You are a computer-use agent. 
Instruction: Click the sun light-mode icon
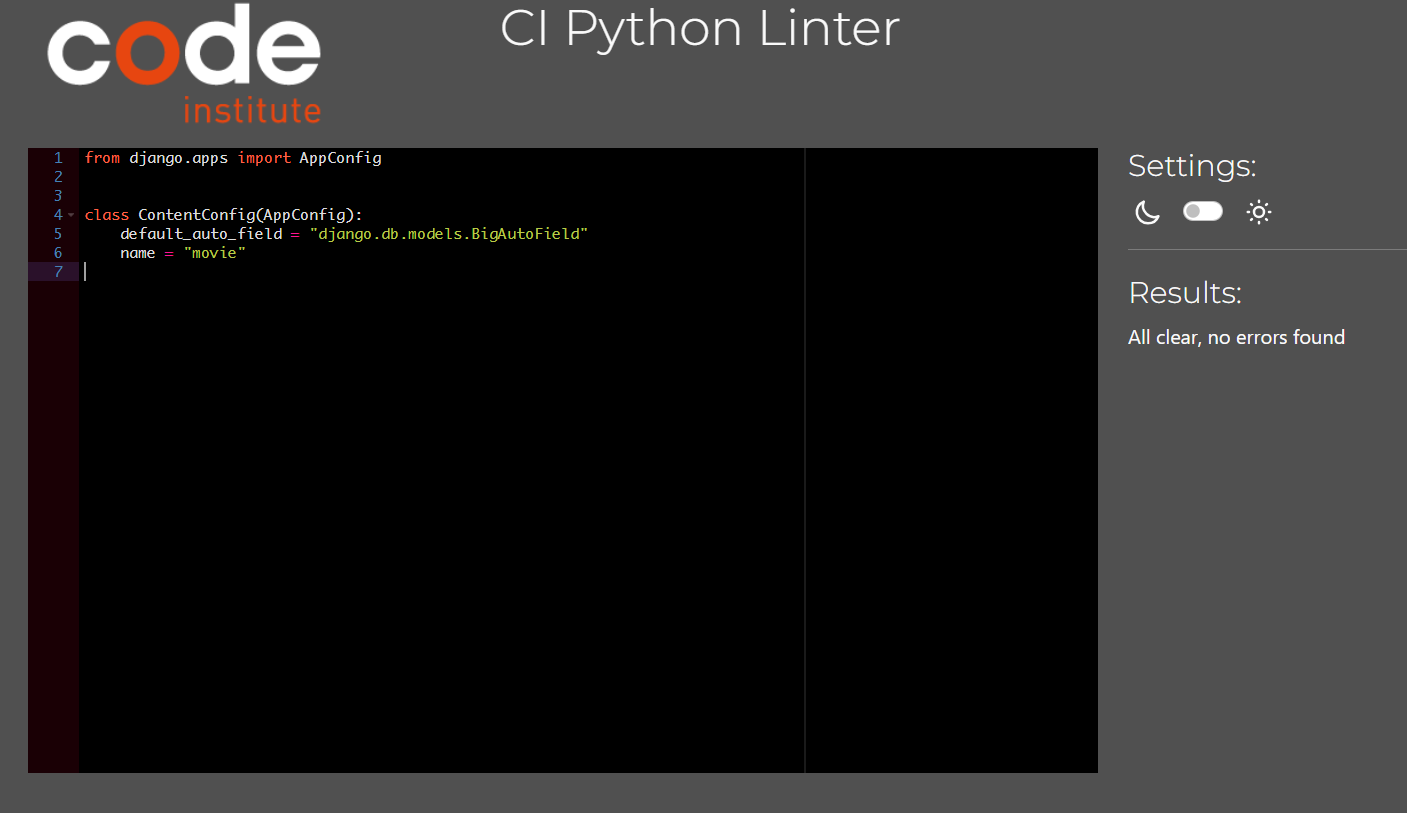(1259, 212)
